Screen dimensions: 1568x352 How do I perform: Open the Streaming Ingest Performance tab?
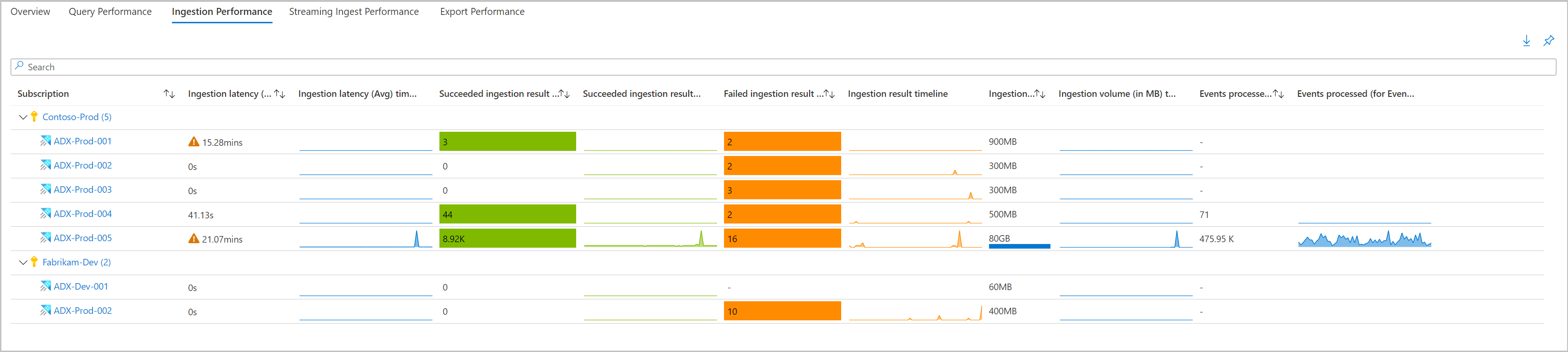(354, 12)
